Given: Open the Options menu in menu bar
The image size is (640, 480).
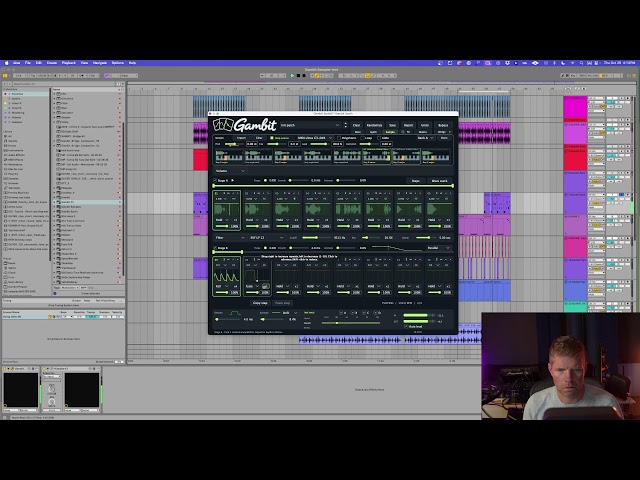Looking at the screenshot, I should click(x=118, y=63).
